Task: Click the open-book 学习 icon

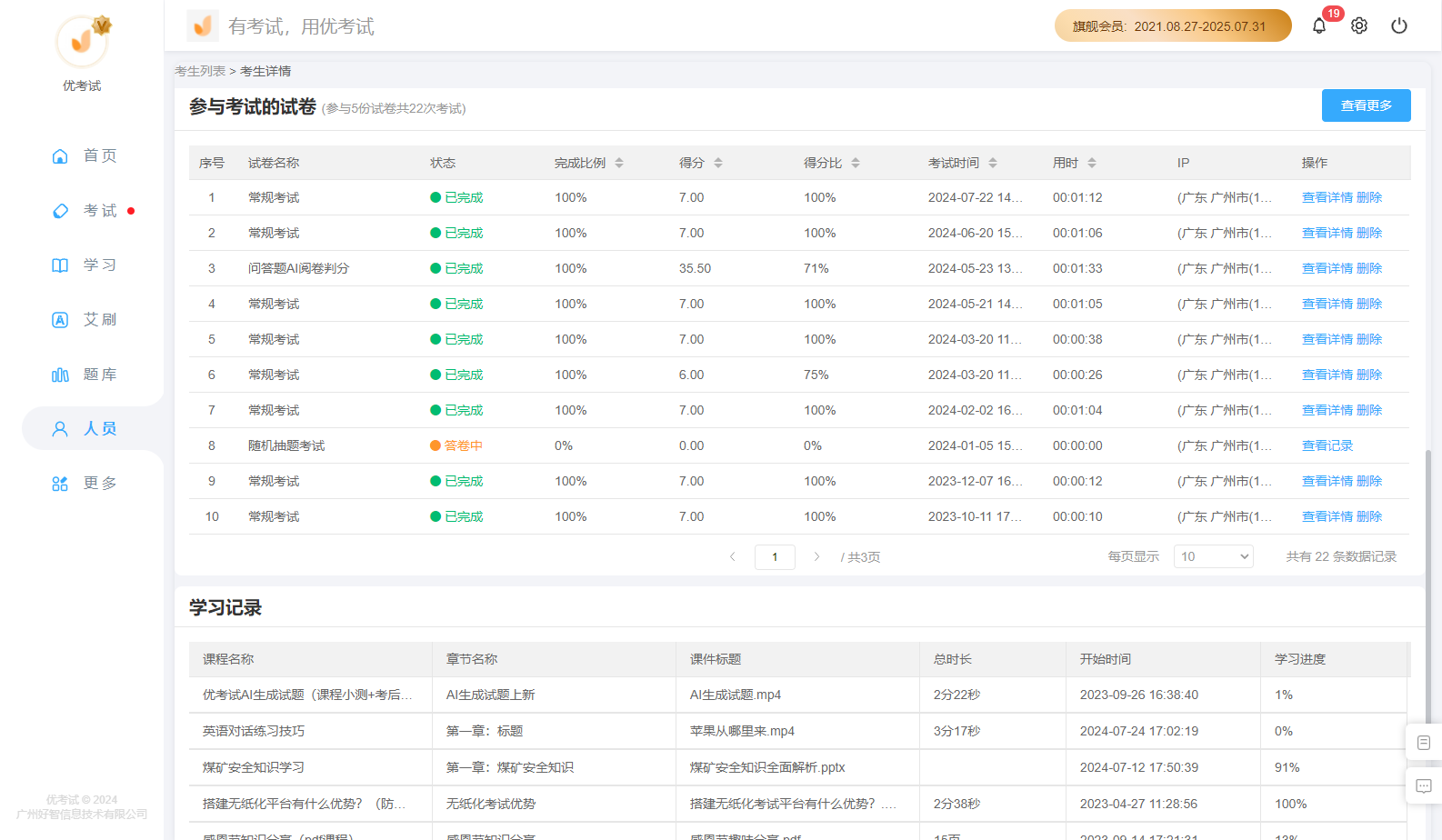Action: (x=60, y=265)
